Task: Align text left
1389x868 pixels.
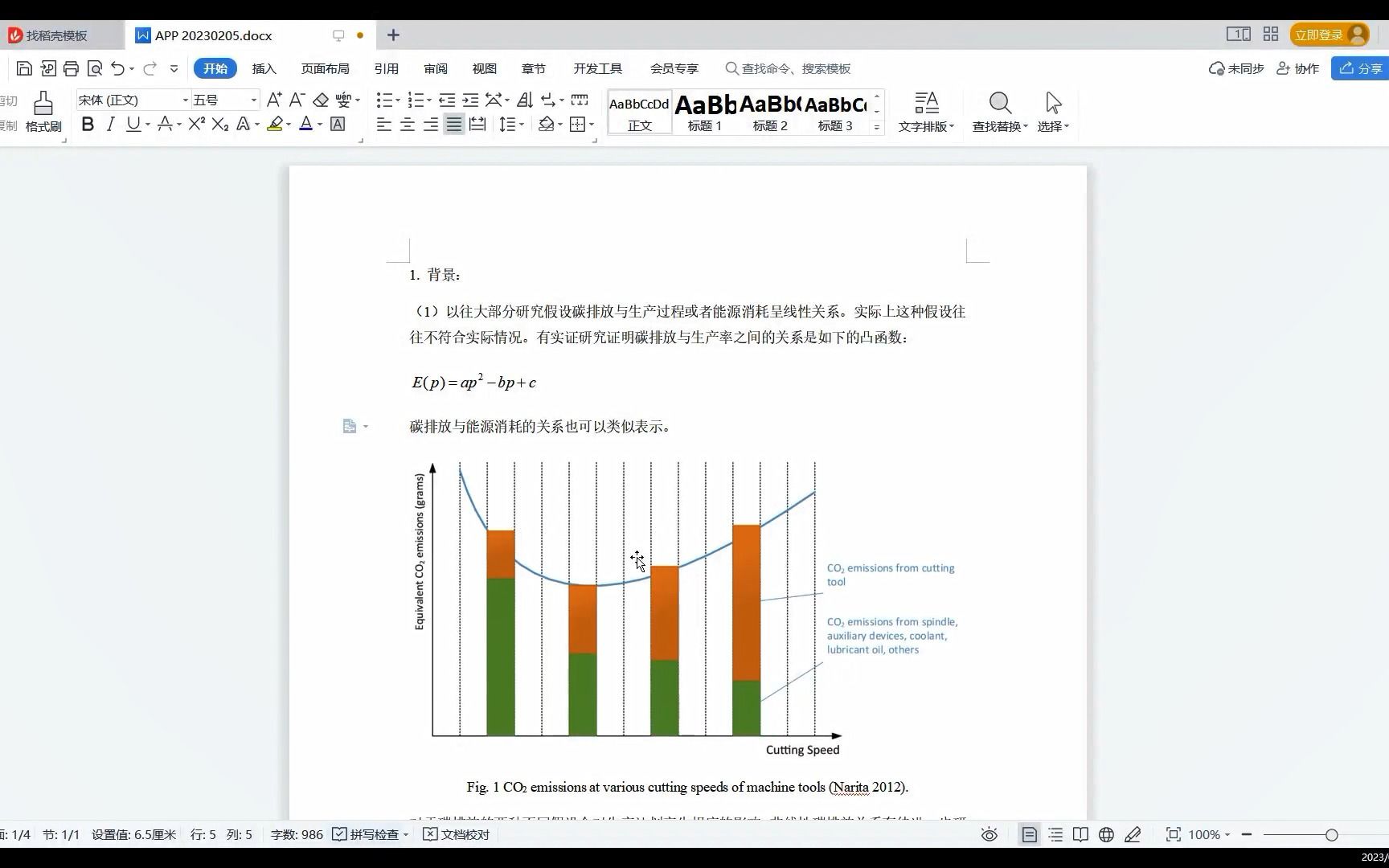Action: coord(384,124)
